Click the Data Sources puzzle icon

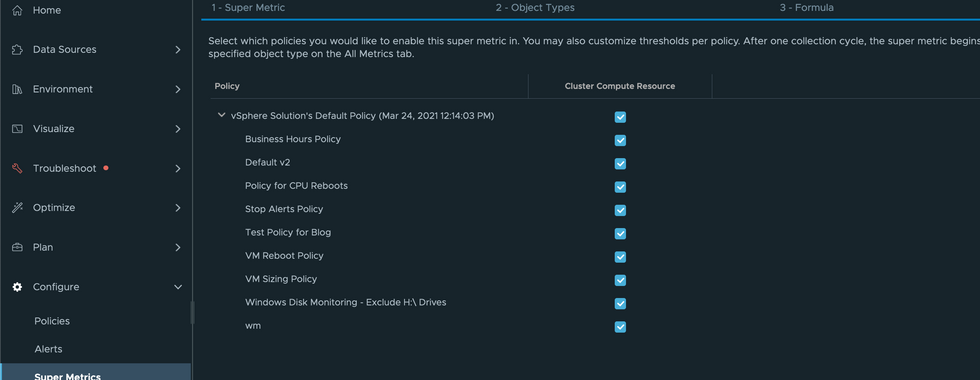18,49
